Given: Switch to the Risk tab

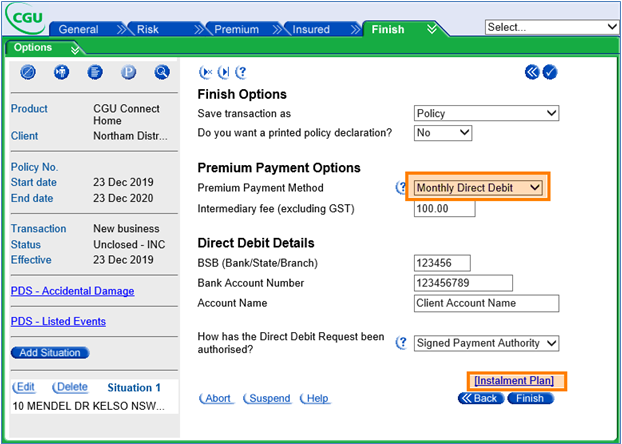Looking at the screenshot, I should (x=148, y=29).
